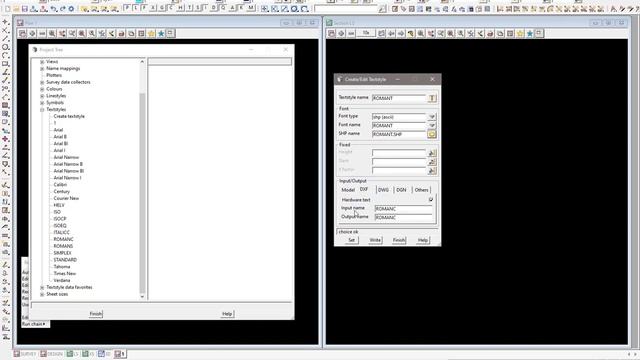Select Create textstyle in the tree

point(69,116)
